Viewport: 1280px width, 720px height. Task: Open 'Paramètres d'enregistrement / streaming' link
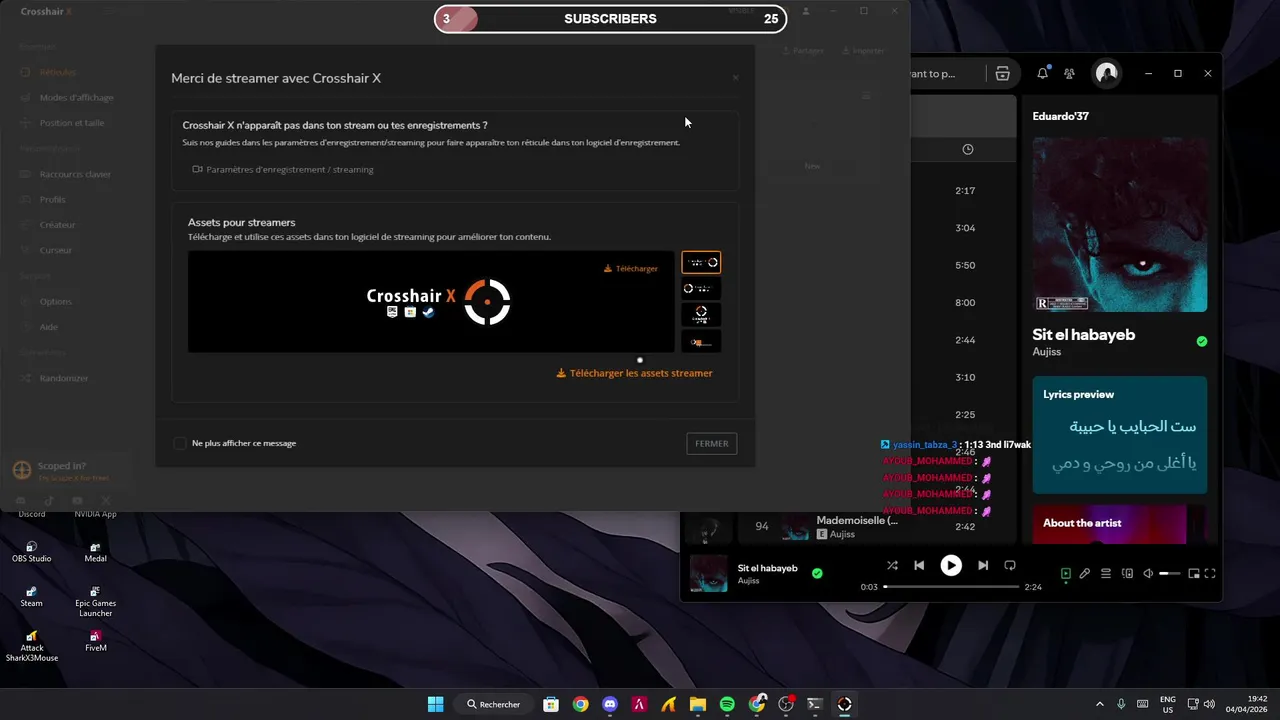tap(283, 170)
